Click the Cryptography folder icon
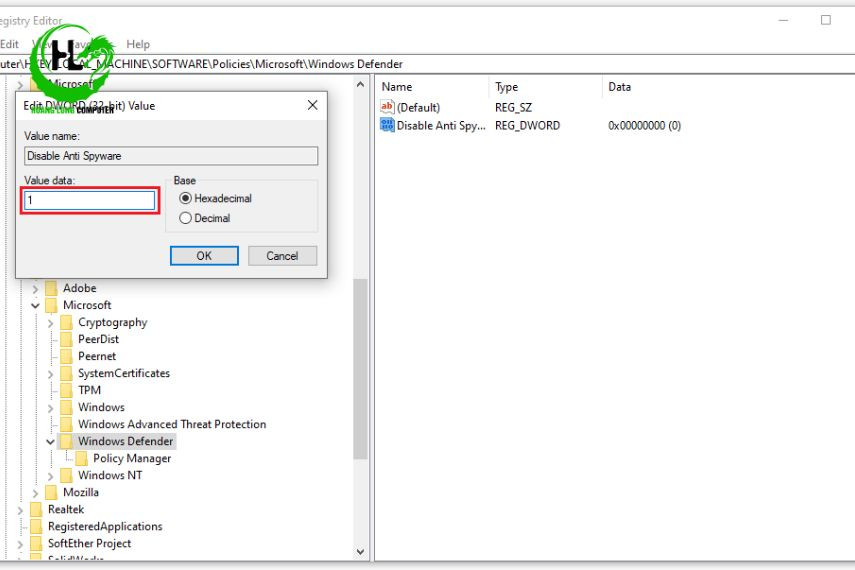855x570 pixels. (66, 322)
